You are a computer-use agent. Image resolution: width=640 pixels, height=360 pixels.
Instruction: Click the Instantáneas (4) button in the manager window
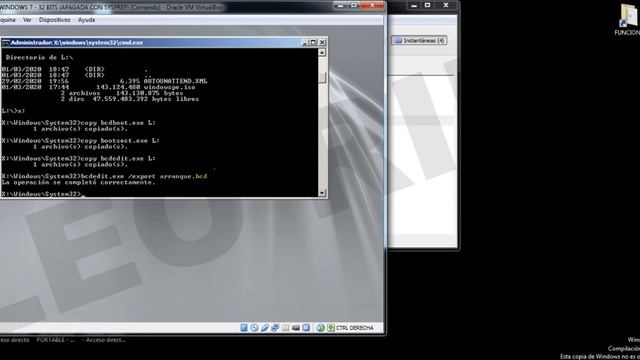click(x=419, y=40)
